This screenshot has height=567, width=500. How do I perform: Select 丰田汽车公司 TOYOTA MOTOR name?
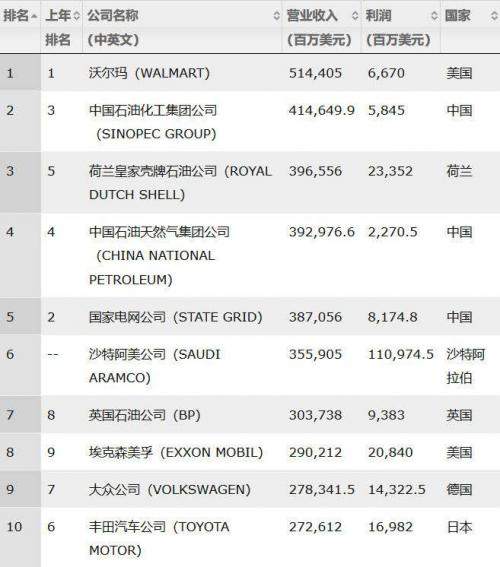159,538
